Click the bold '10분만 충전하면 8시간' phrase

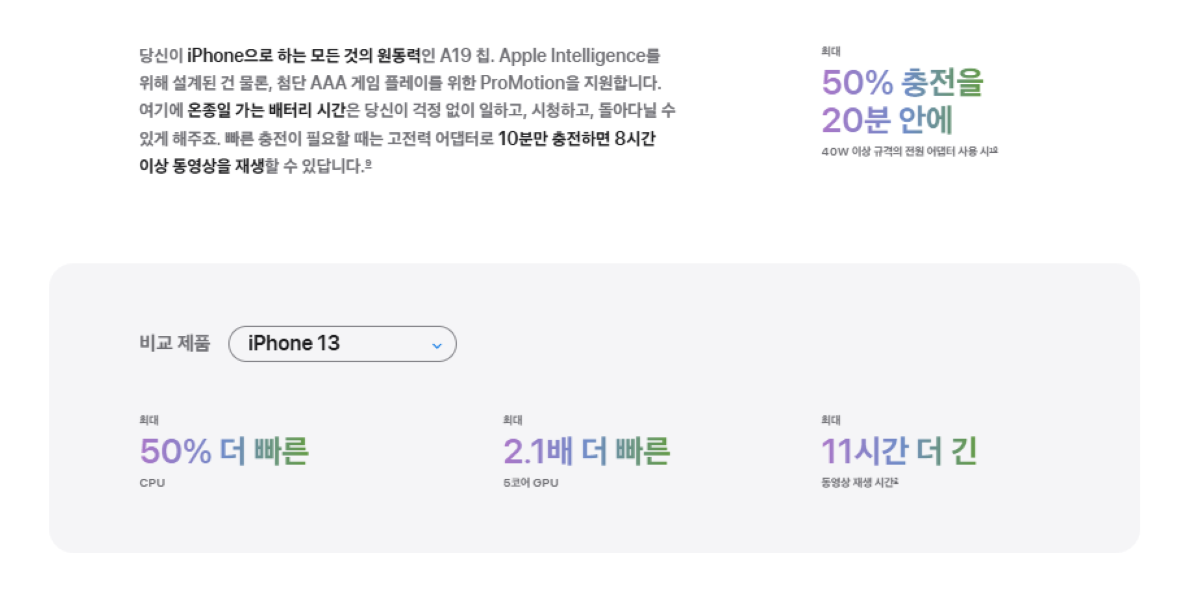[x=577, y=138]
